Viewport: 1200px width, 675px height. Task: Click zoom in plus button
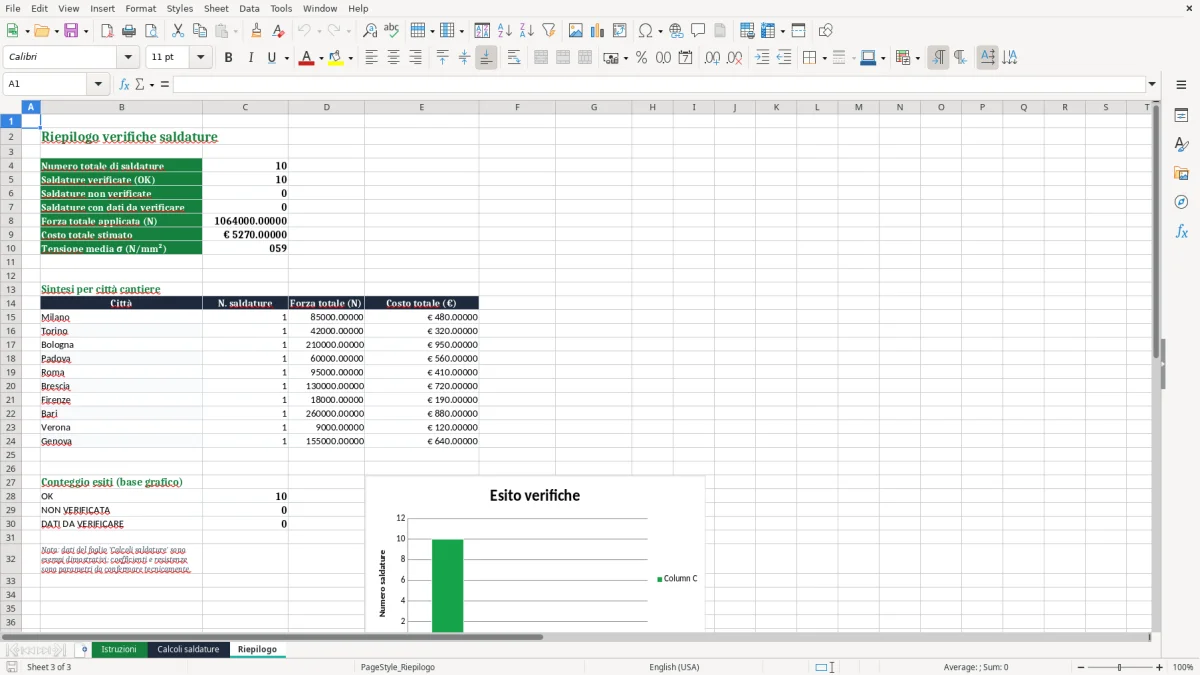point(1160,667)
